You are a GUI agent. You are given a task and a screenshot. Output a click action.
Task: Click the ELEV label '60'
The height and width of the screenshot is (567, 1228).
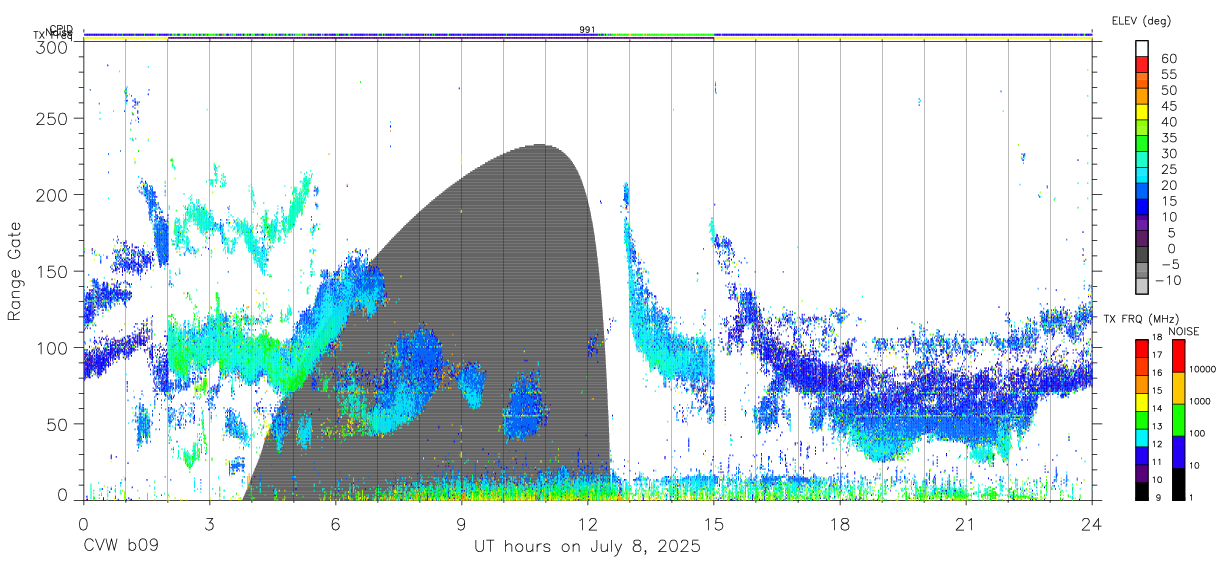[1168, 58]
